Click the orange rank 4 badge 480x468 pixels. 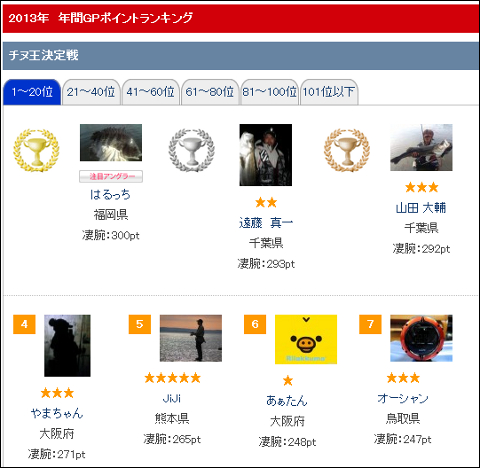pyautogui.click(x=24, y=324)
